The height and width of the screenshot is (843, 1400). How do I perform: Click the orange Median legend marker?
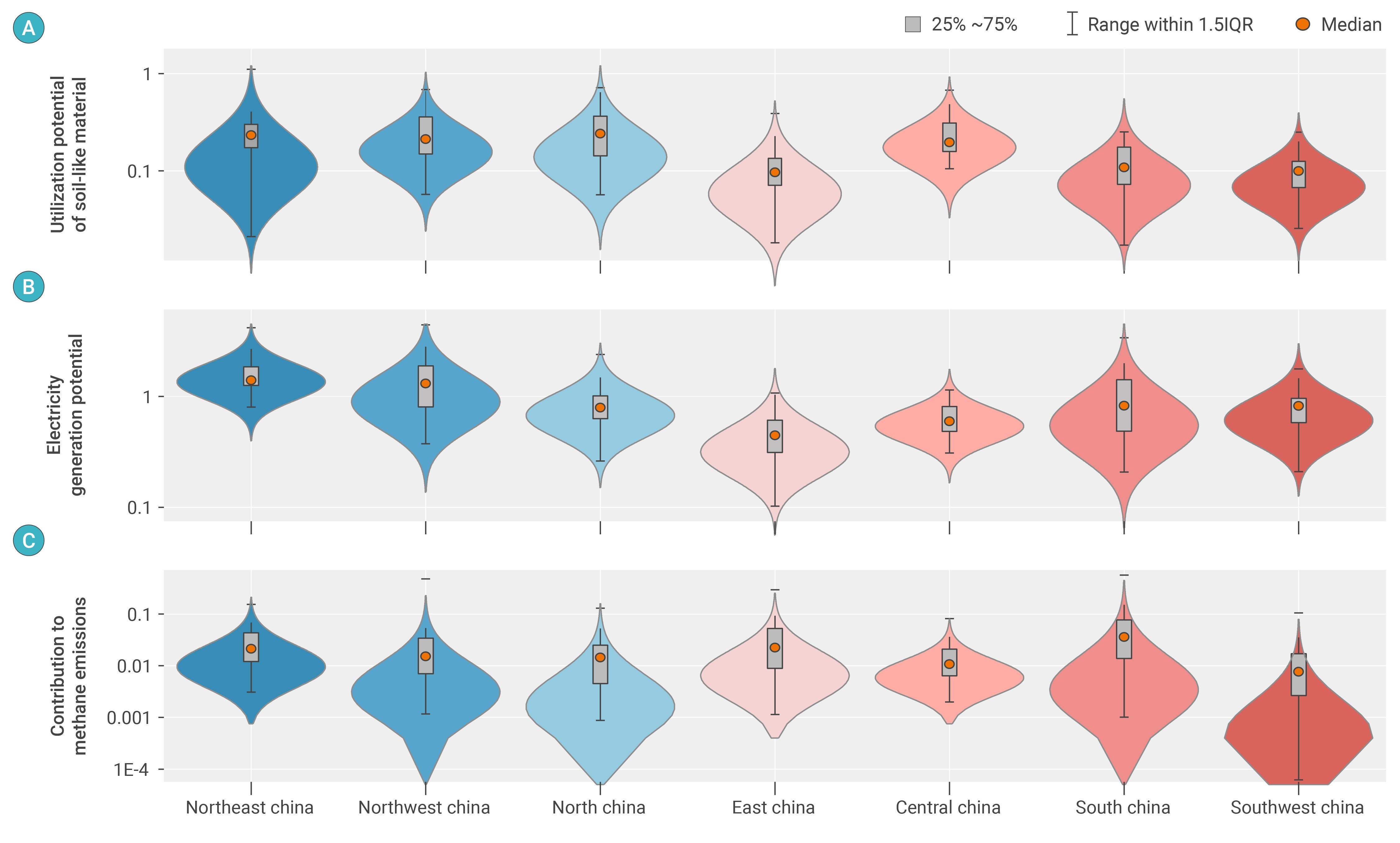(1302, 25)
